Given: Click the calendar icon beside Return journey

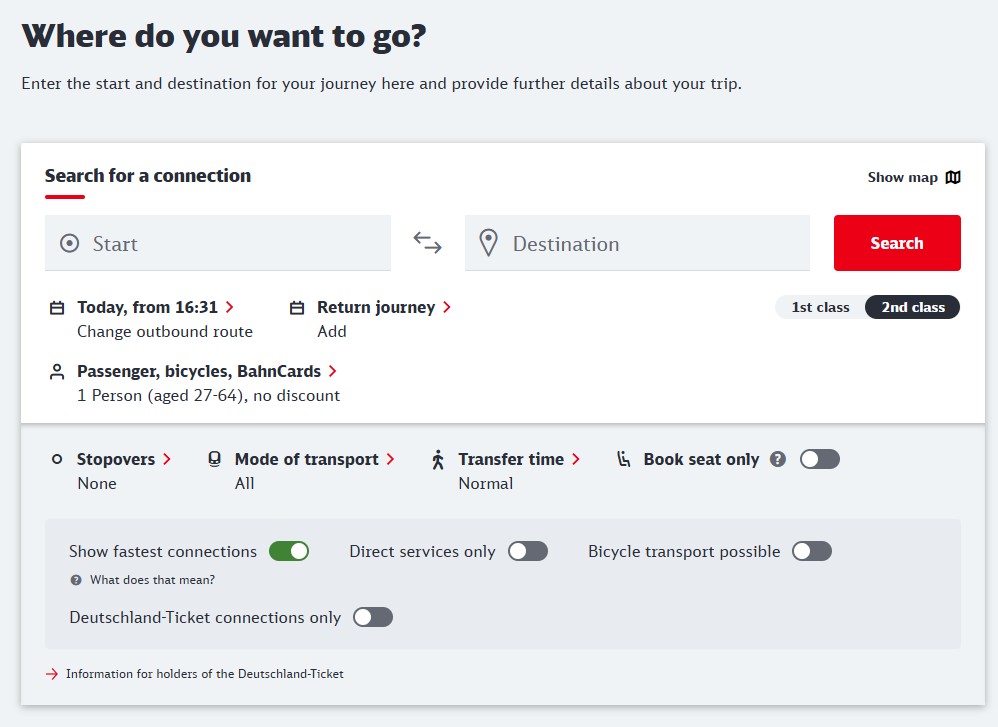Looking at the screenshot, I should pyautogui.click(x=297, y=308).
